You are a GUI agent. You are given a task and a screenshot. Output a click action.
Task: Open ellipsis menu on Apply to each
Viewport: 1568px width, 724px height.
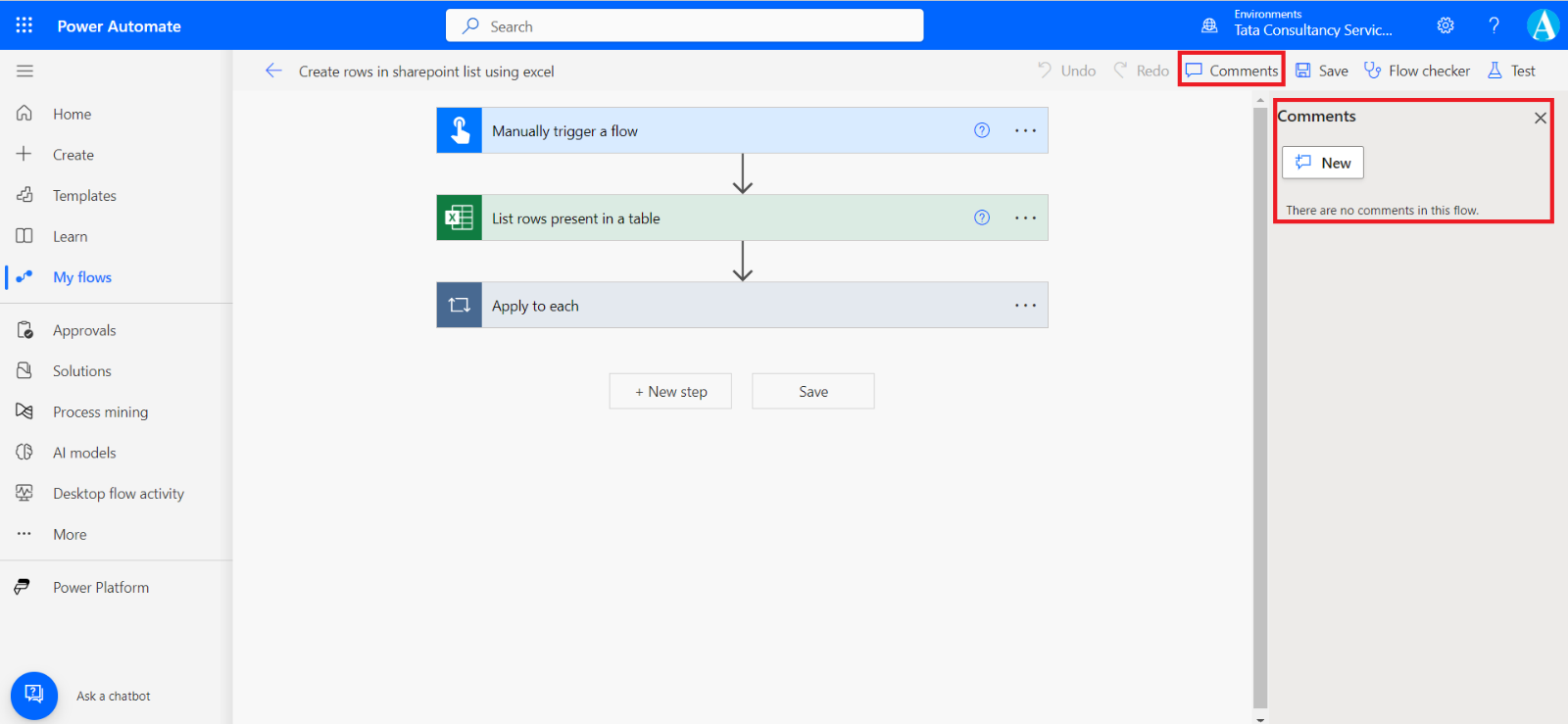point(1025,305)
